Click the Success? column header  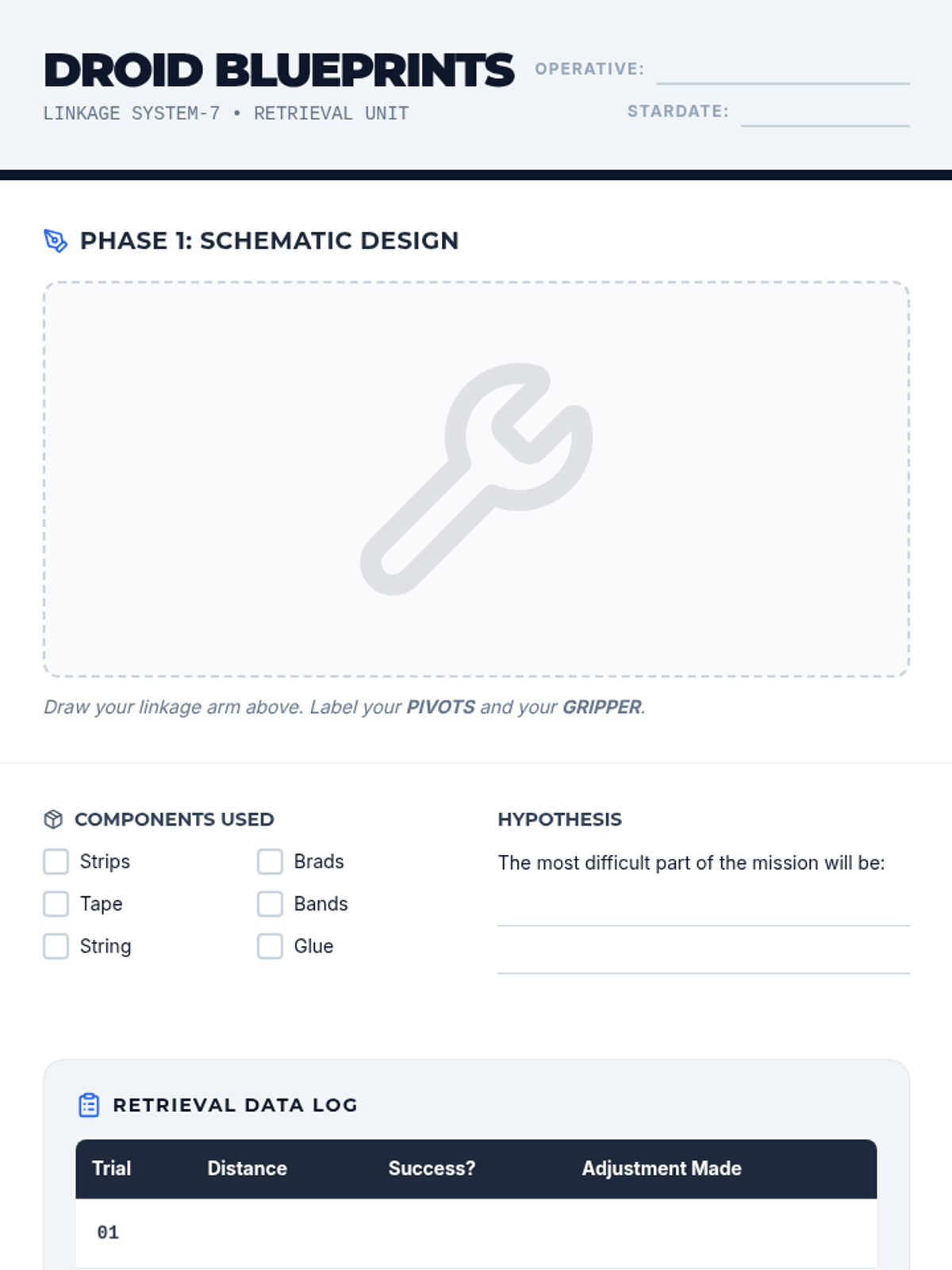432,1168
